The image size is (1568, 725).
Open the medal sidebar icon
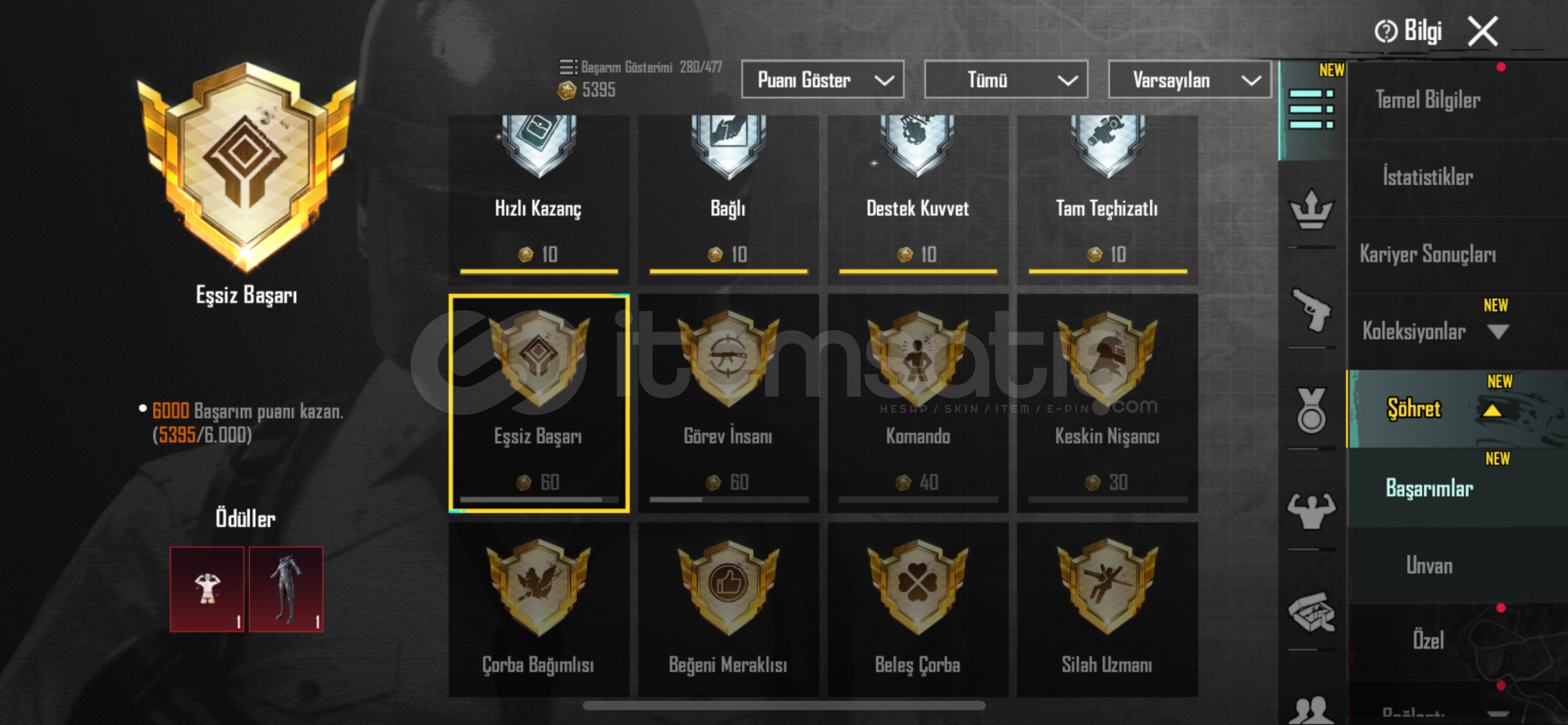(x=1310, y=410)
